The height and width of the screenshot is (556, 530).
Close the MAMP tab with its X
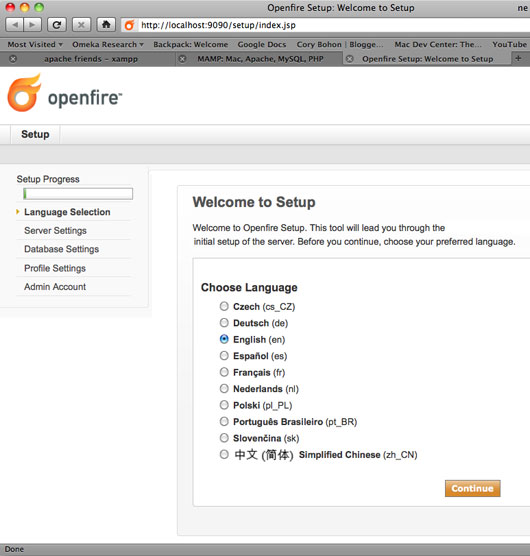(x=182, y=59)
